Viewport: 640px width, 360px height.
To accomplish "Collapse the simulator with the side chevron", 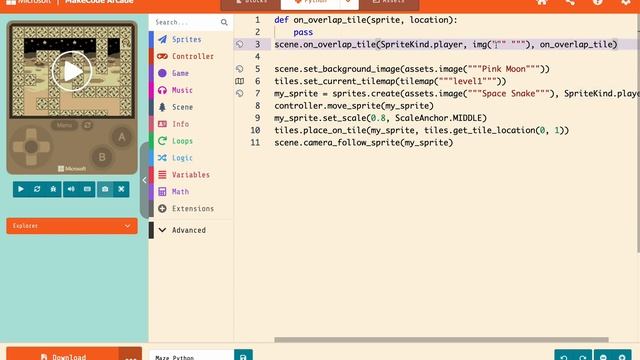I will click(144, 180).
